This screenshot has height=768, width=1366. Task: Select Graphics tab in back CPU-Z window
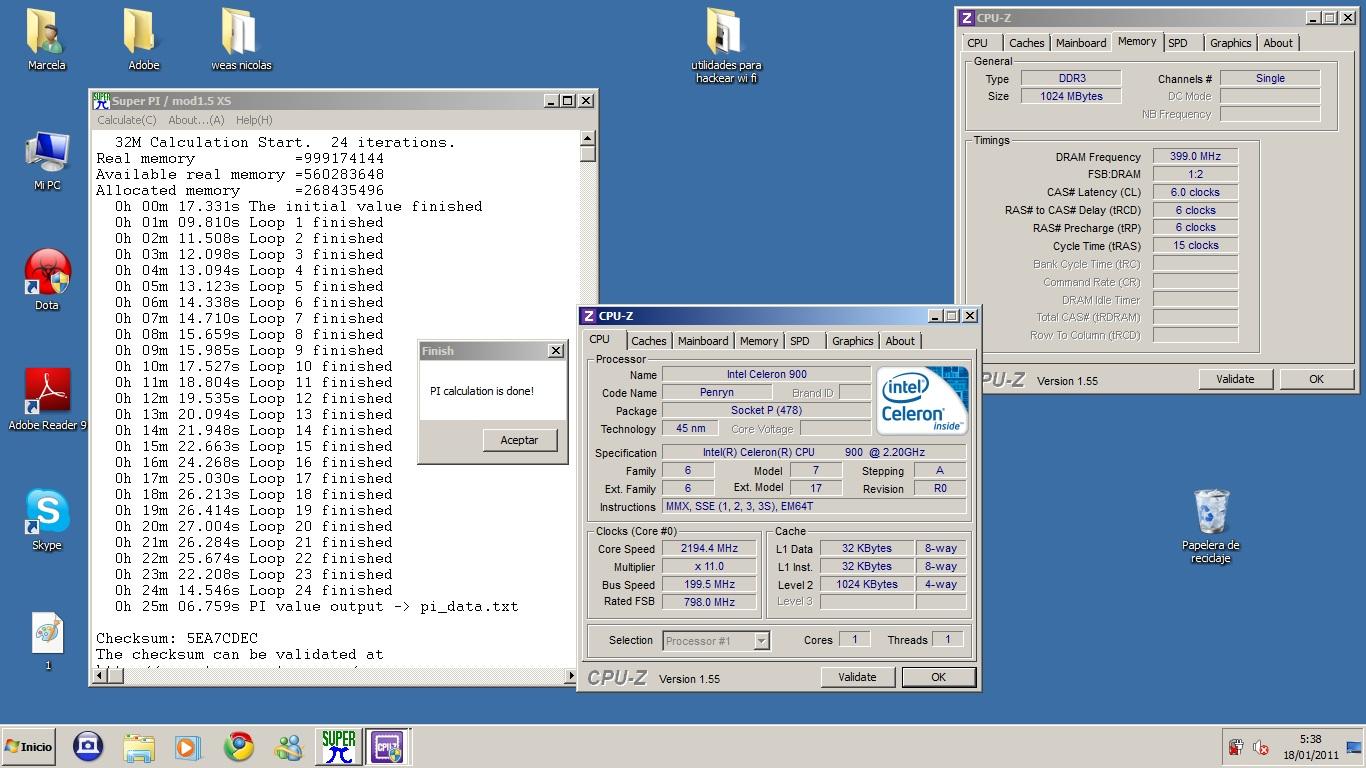pyautogui.click(x=1230, y=43)
